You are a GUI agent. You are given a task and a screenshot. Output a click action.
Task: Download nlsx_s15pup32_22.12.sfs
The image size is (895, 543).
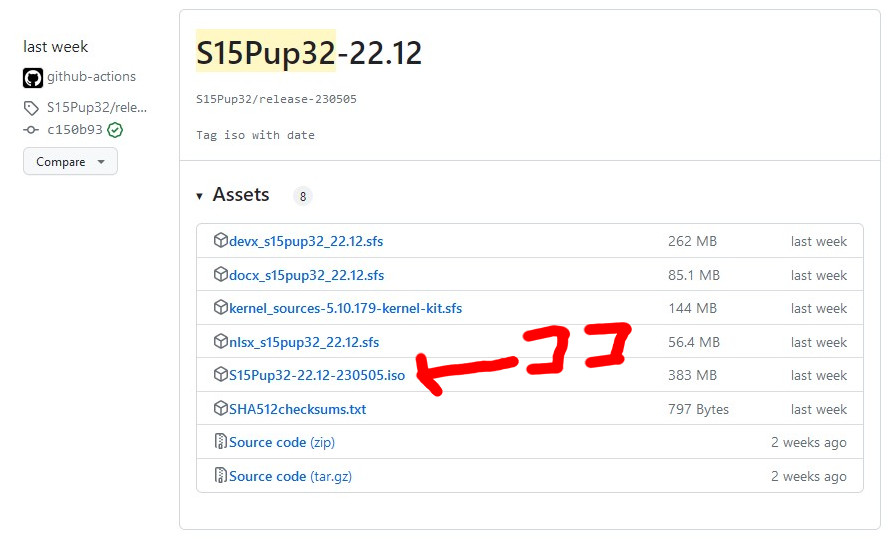[x=304, y=342]
